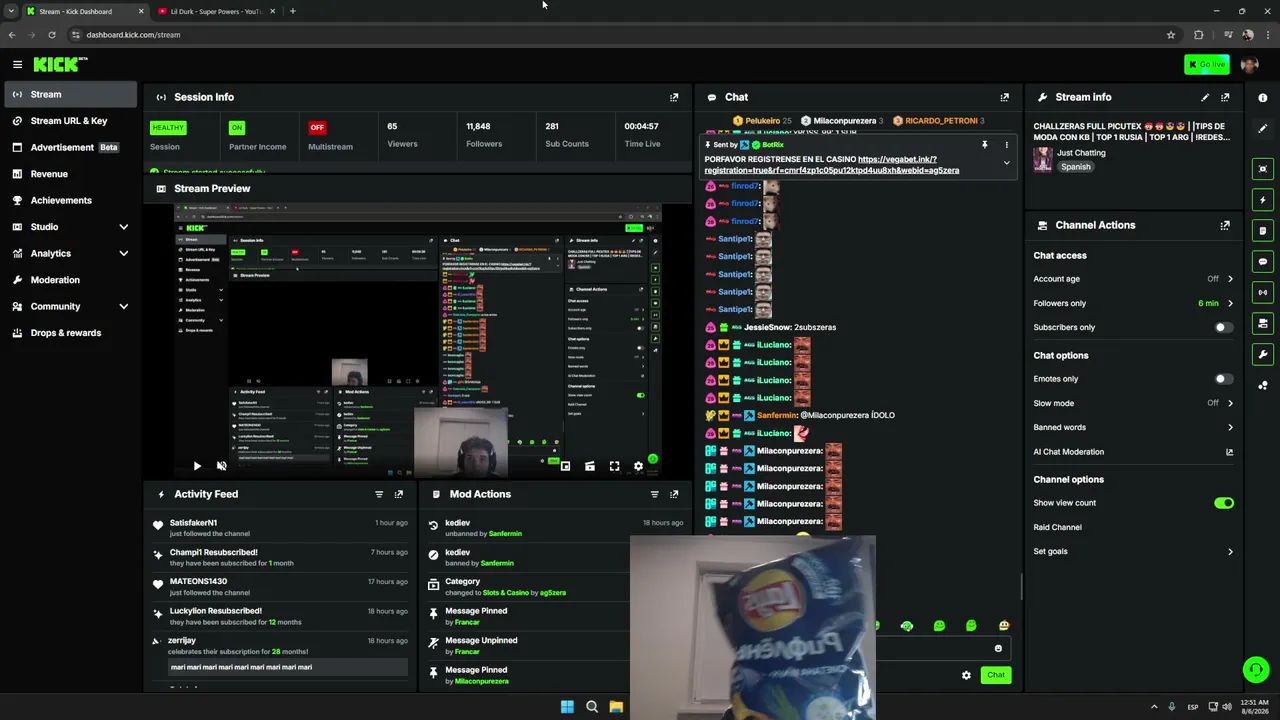
Task: Open the Achievements page
Action: 69,201
